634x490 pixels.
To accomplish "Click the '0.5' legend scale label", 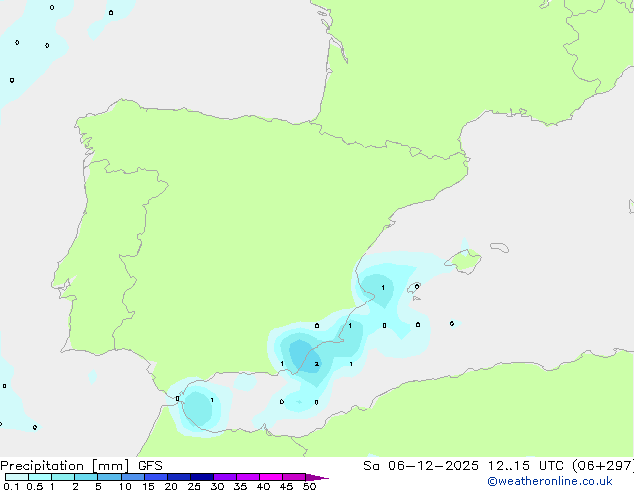I will pyautogui.click(x=34, y=486).
